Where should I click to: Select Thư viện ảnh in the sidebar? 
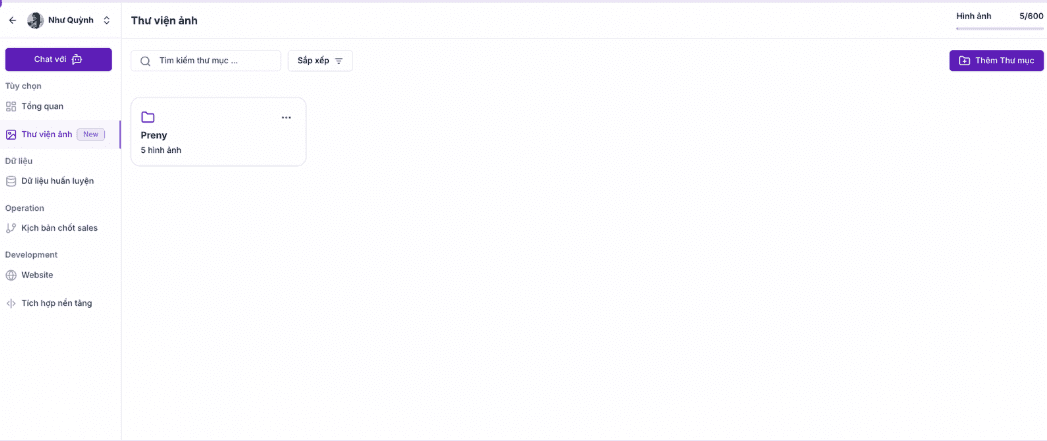47,134
